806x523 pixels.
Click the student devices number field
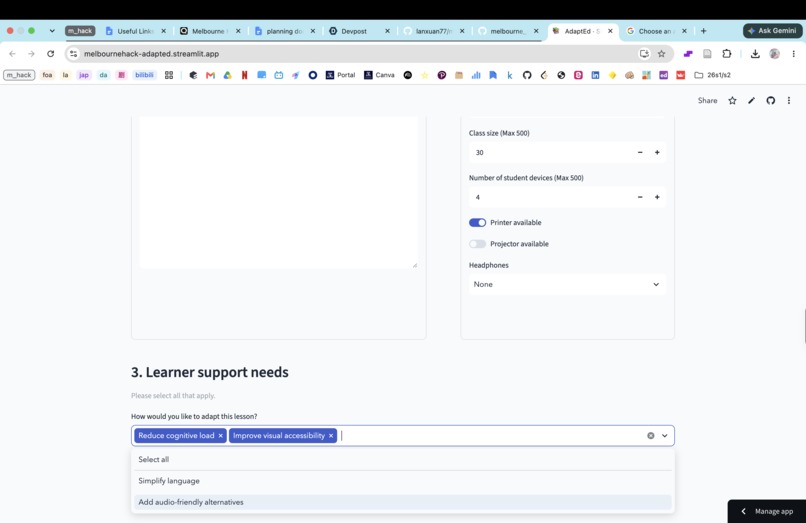click(550, 197)
